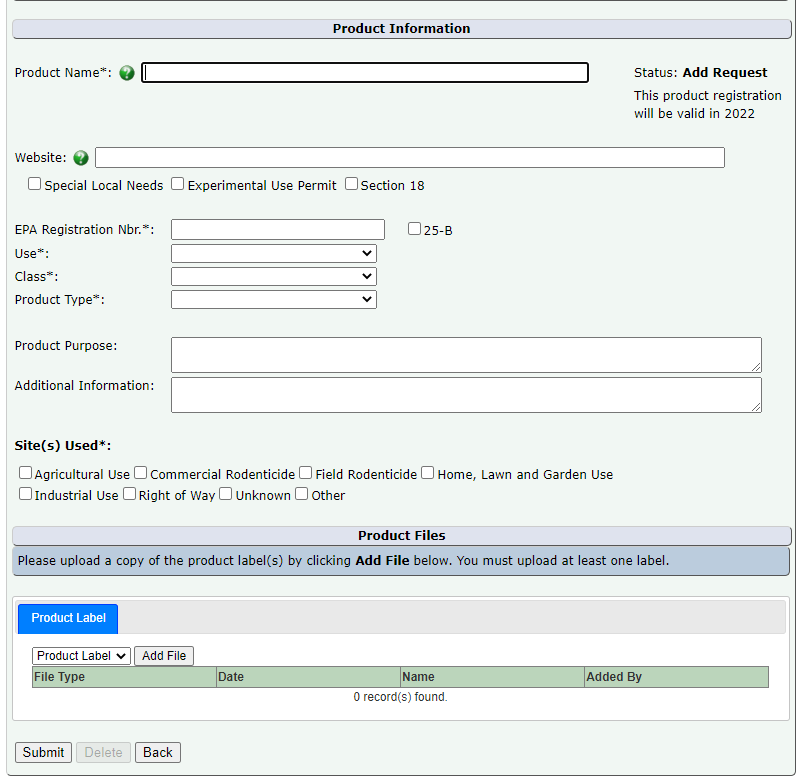Enable the Experimental Use Permit checkbox
799x778 pixels.
point(178,184)
